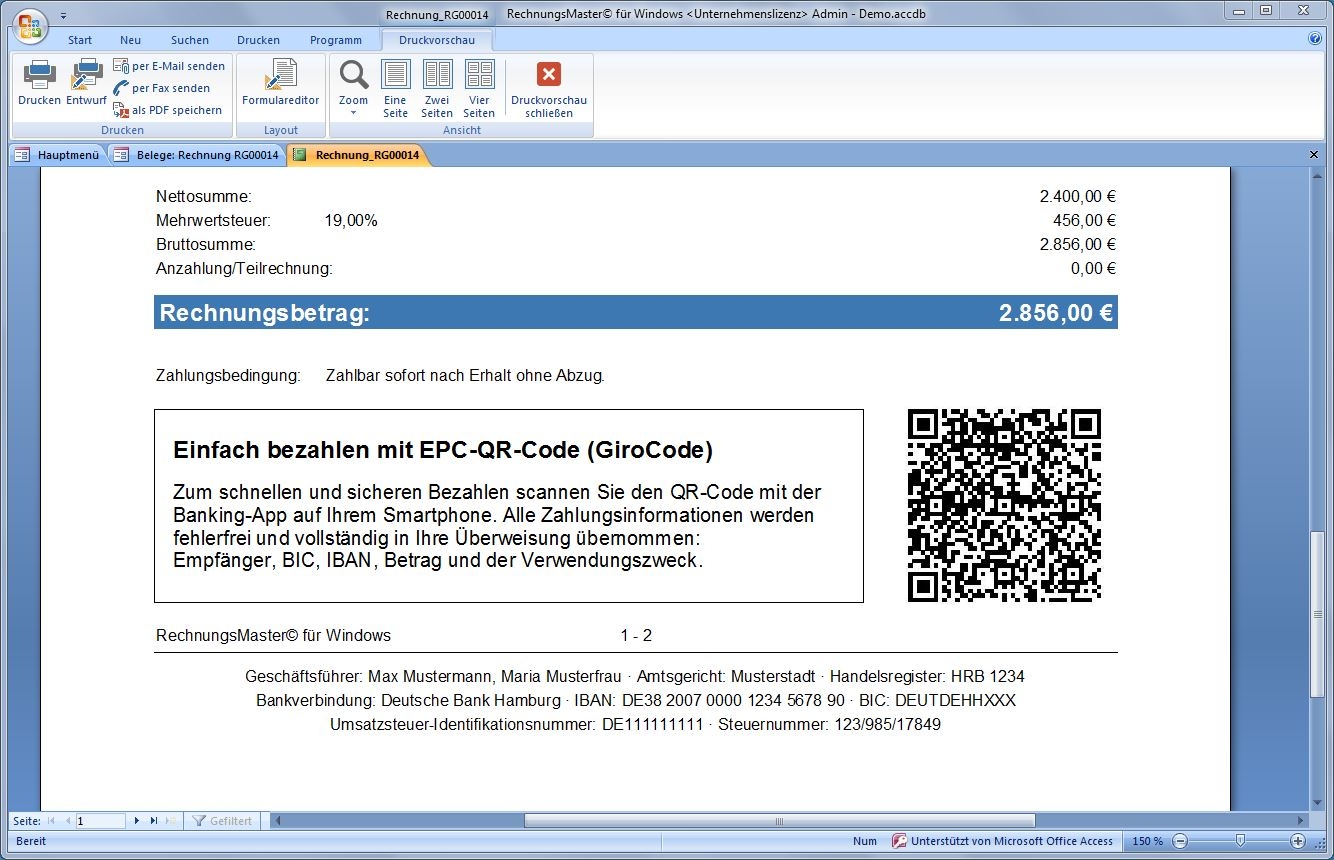The height and width of the screenshot is (860, 1334).
Task: Expand the Quick Access Toolbar customize arrow
Action: pyautogui.click(x=63, y=16)
